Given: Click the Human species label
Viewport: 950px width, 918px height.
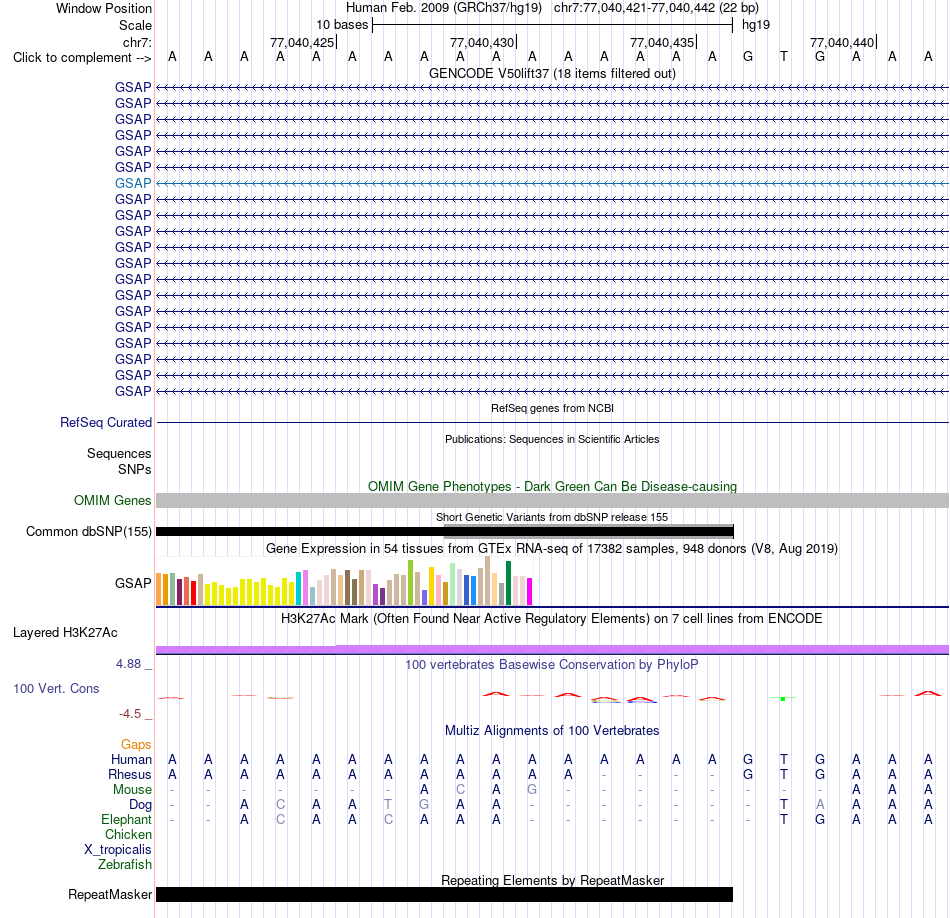Looking at the screenshot, I should pyautogui.click(x=131, y=760).
